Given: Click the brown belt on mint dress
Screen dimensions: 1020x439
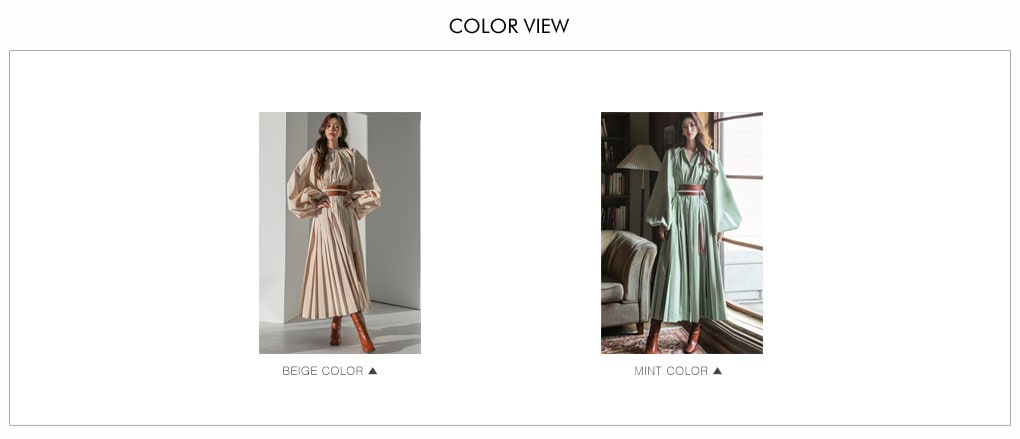Looking at the screenshot, I should [x=691, y=189].
